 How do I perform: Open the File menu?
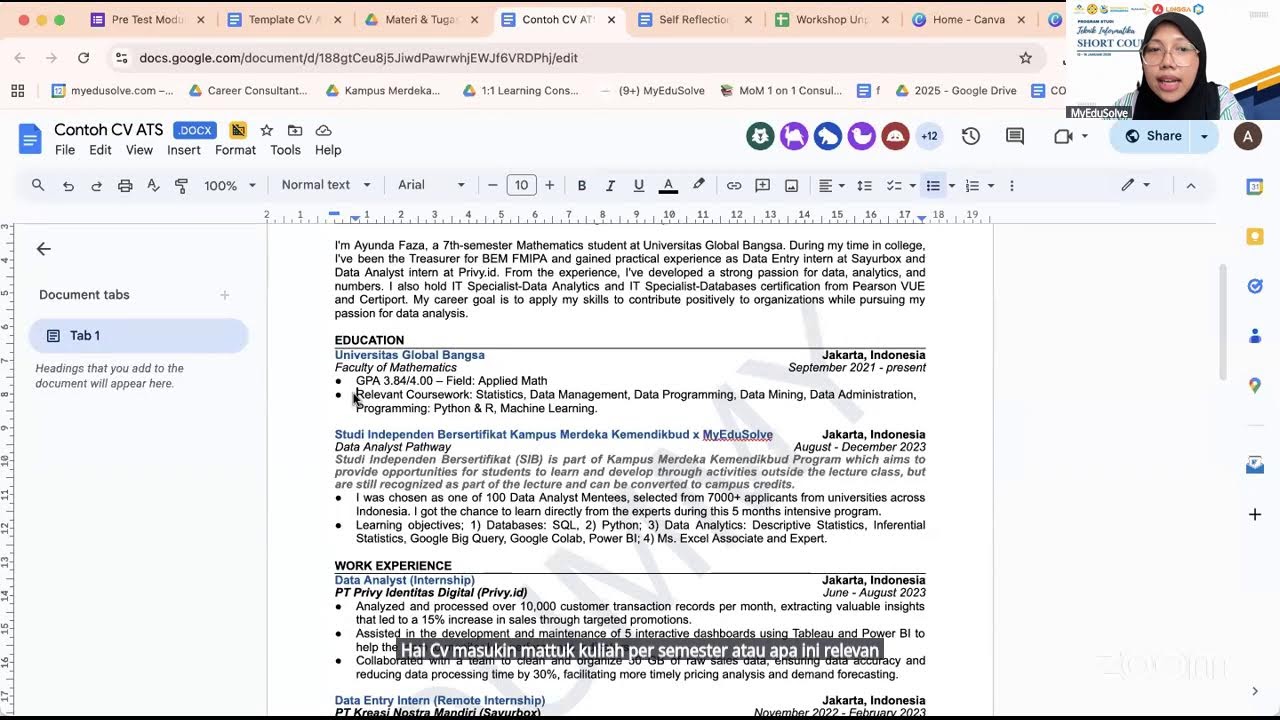pos(65,150)
